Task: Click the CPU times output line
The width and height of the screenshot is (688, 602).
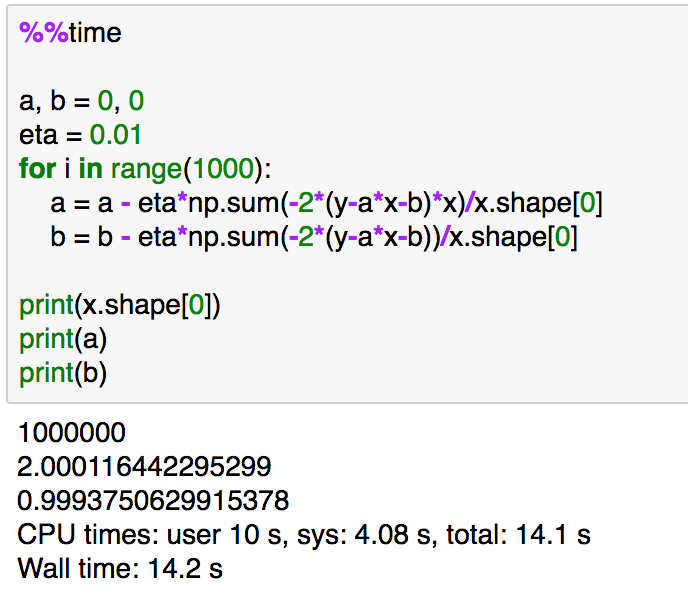Action: pyautogui.click(x=304, y=535)
